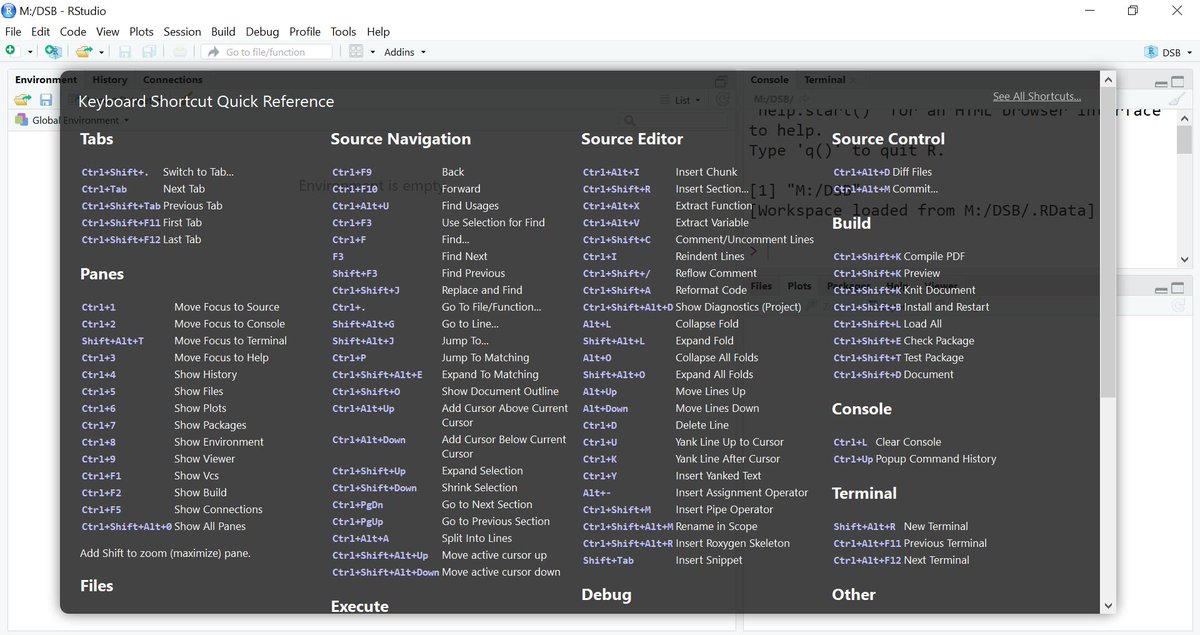The width and height of the screenshot is (1200, 635).
Task: Open the Global Environment dropdown
Action: 73,120
